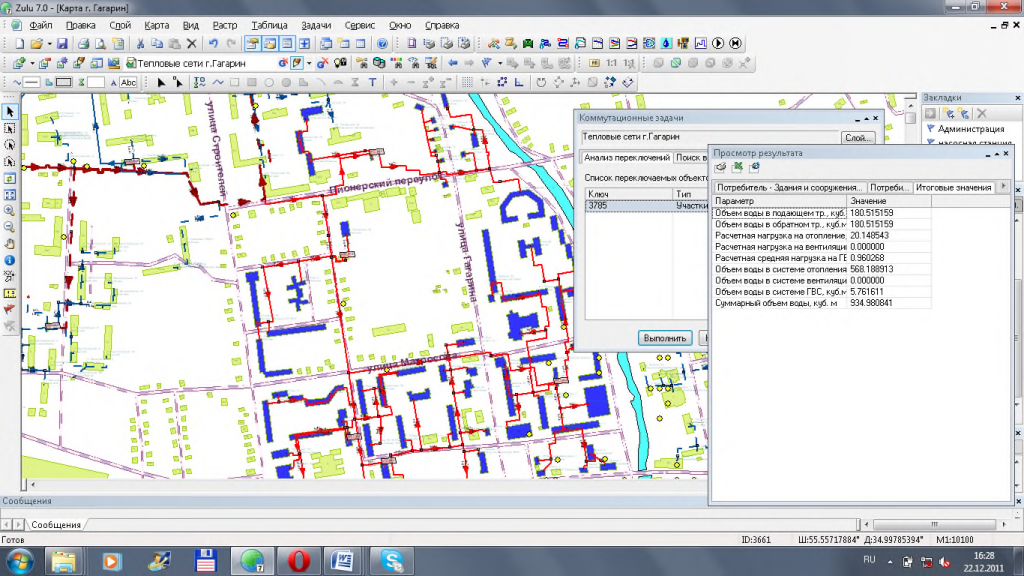Open the Карта menu
The image size is (1024, 576).
pos(156,23)
